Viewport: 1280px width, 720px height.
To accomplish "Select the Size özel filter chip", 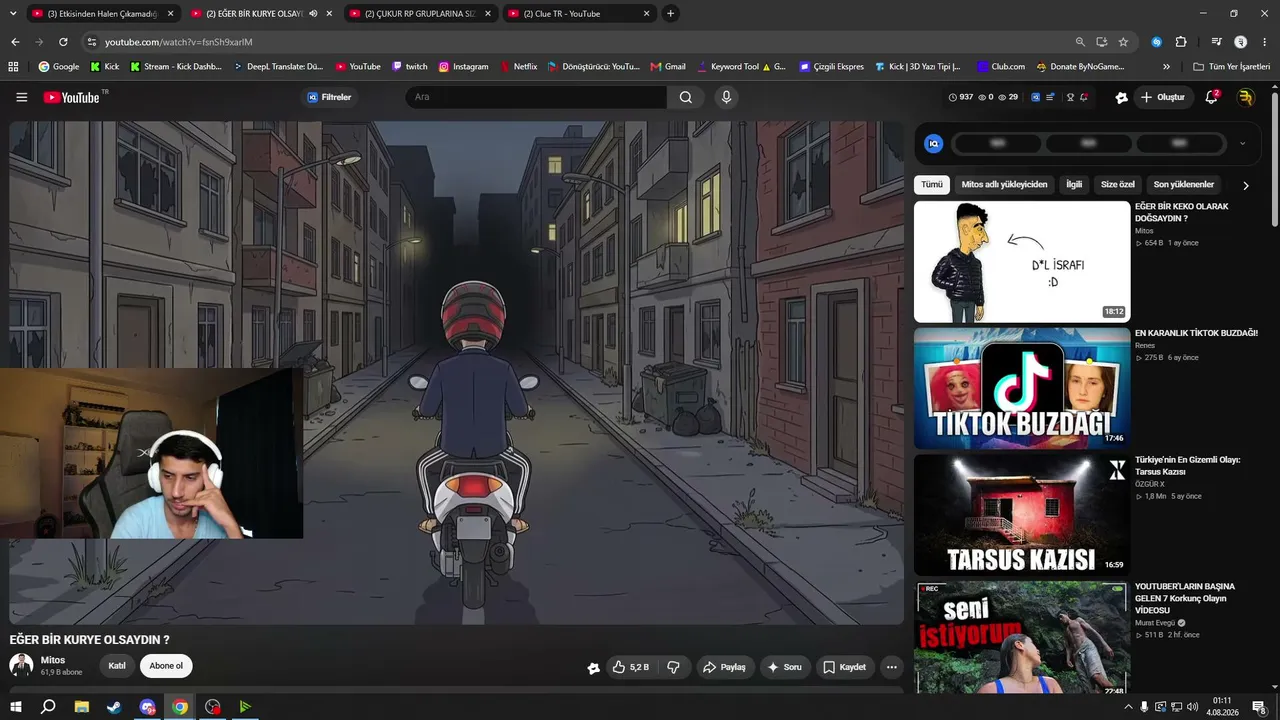I will pyautogui.click(x=1118, y=185).
